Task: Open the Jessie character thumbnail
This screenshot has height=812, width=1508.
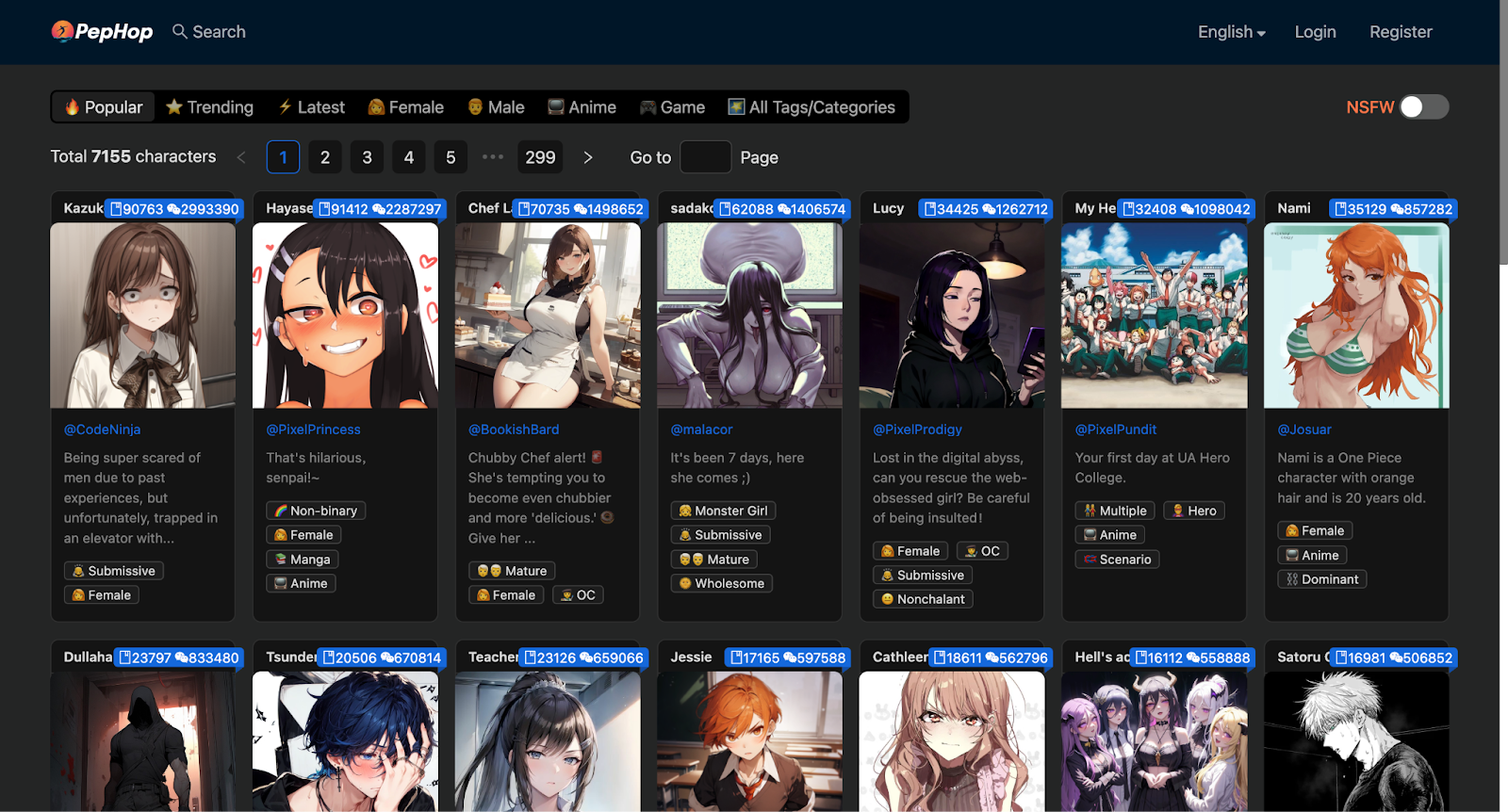Action: [749, 741]
